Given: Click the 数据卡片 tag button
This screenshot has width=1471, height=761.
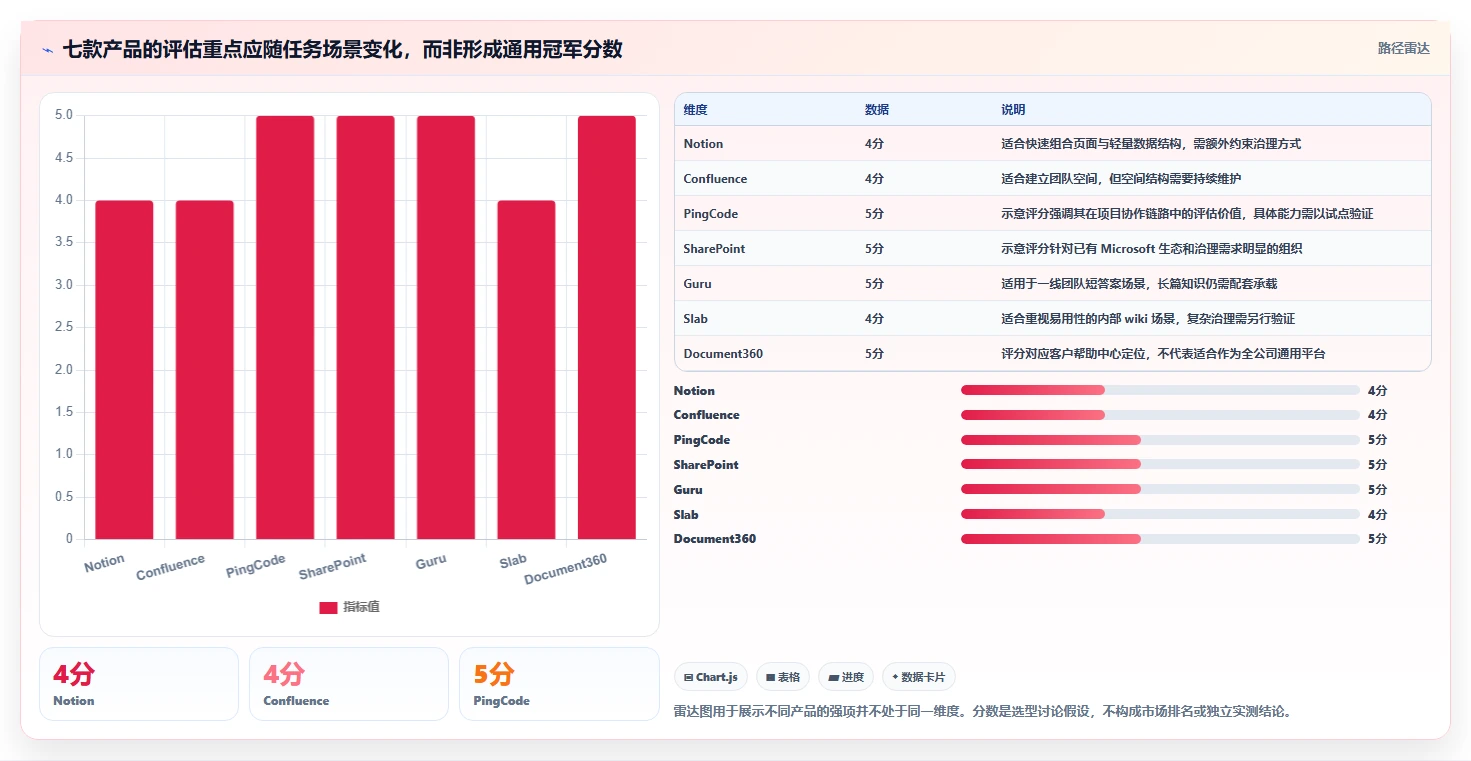Looking at the screenshot, I should (x=918, y=677).
